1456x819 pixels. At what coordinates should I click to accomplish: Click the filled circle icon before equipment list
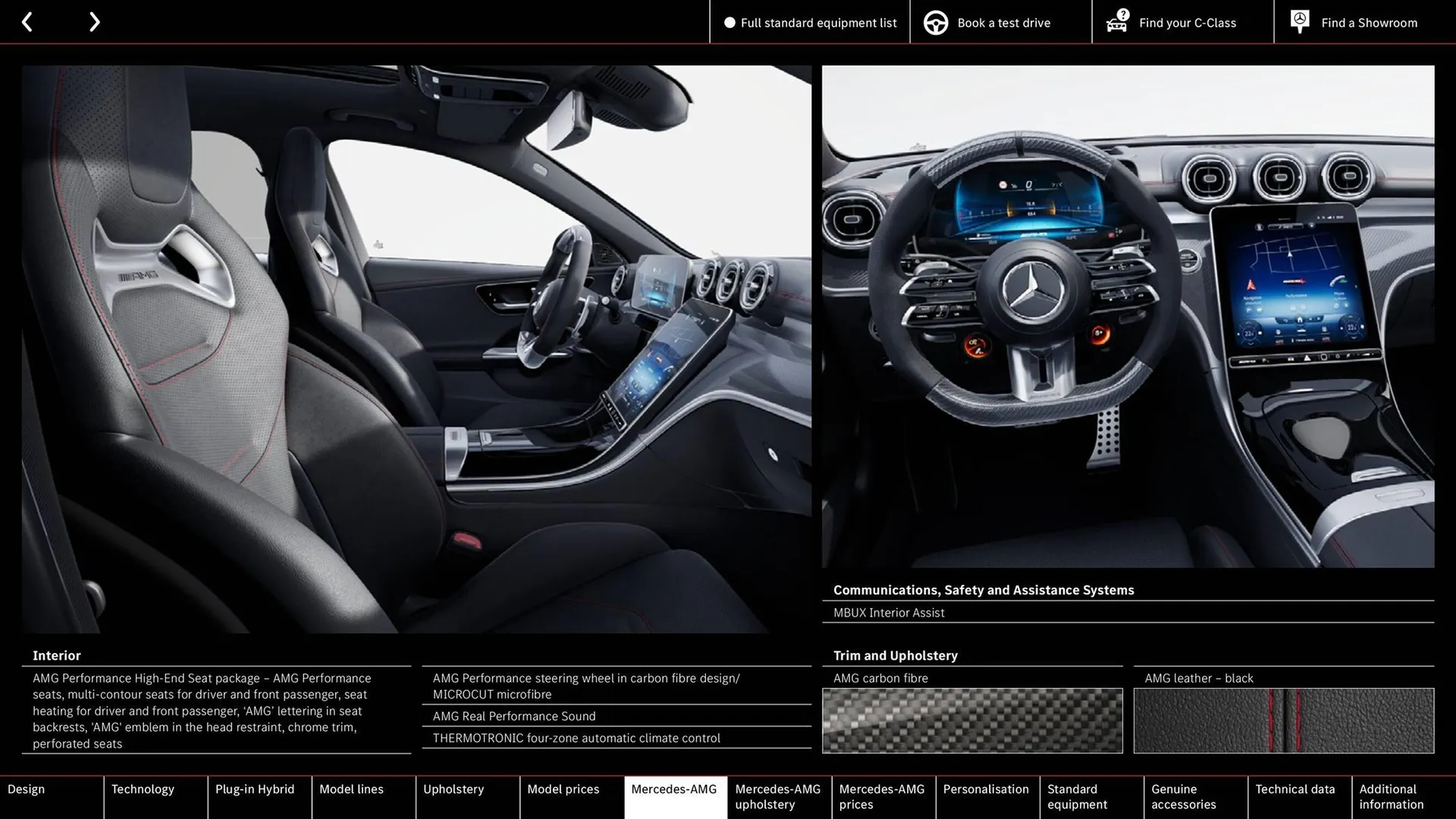[x=730, y=23]
